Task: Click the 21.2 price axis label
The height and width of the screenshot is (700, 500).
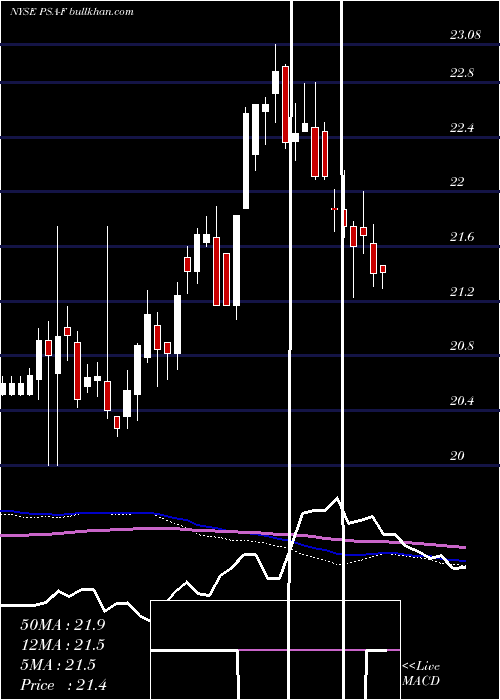Action: (x=462, y=292)
